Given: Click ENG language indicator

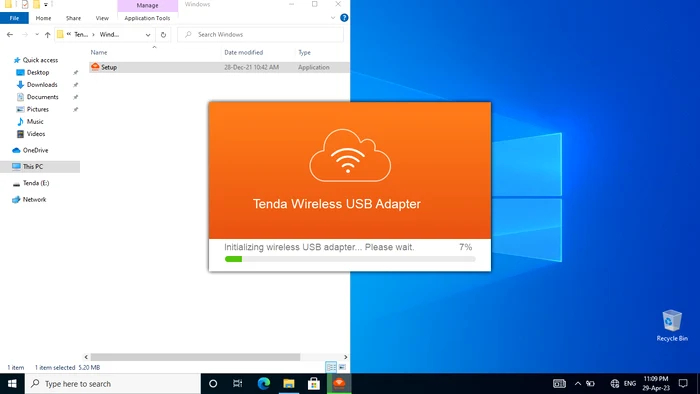Looking at the screenshot, I should coord(630,384).
